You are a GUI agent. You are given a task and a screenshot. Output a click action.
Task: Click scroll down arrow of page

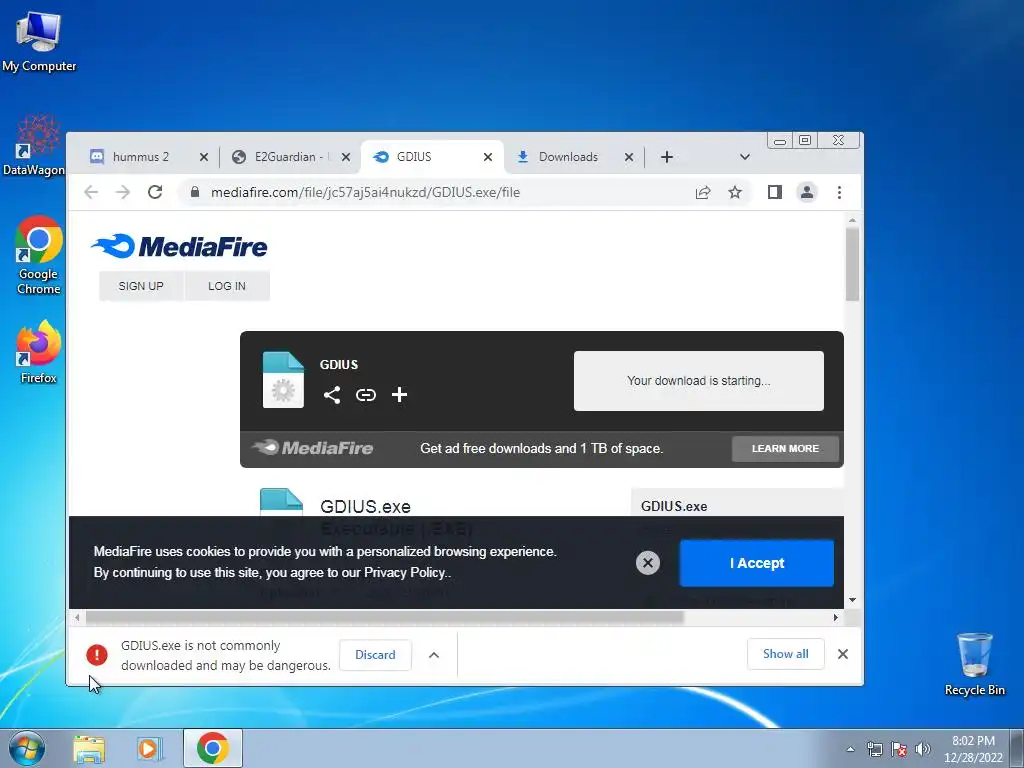[x=852, y=600]
